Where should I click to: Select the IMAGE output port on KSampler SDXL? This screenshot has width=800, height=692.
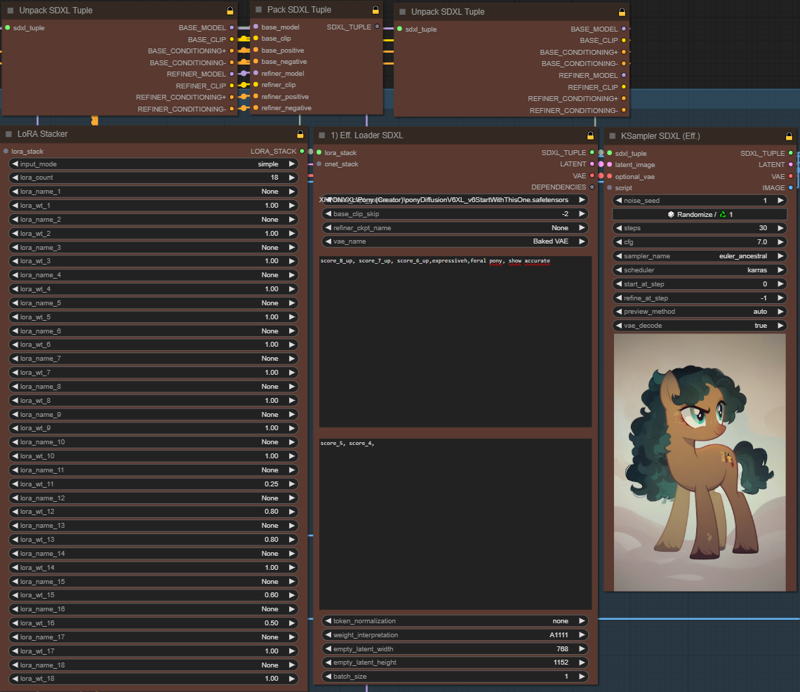(x=791, y=188)
